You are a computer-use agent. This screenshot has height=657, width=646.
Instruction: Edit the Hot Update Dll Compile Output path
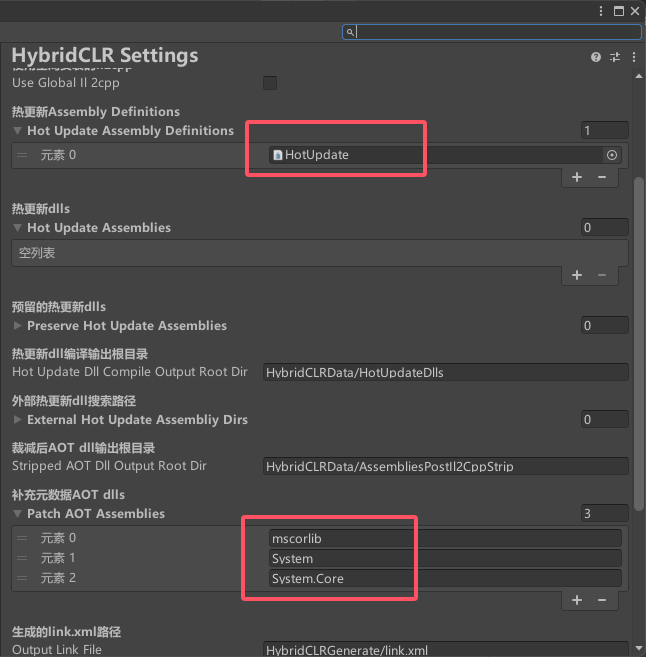click(445, 372)
